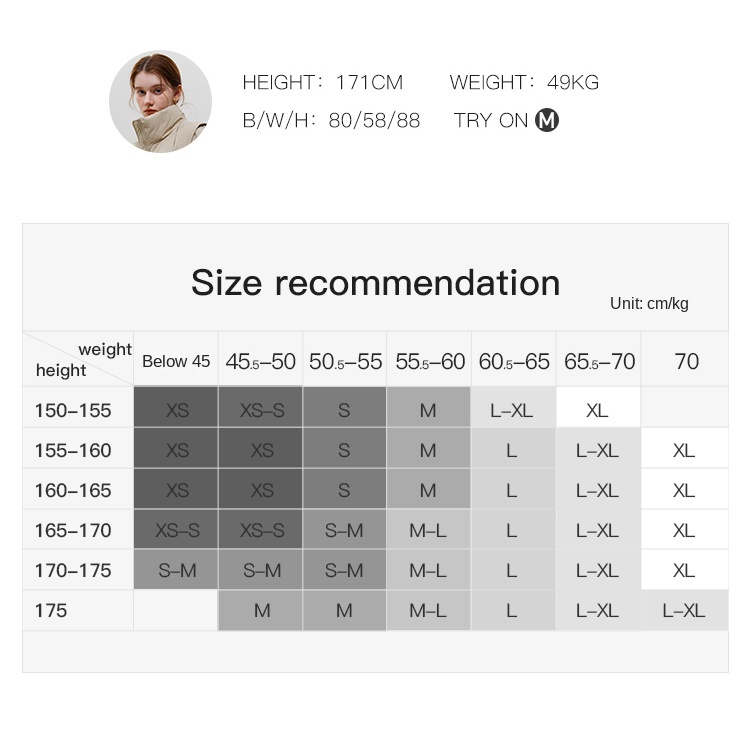Select the 175 height row label

click(x=51, y=611)
